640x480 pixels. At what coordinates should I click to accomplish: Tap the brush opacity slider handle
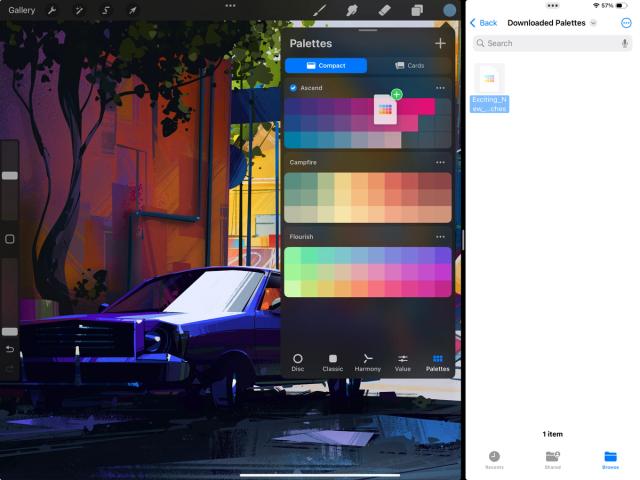pos(10,331)
